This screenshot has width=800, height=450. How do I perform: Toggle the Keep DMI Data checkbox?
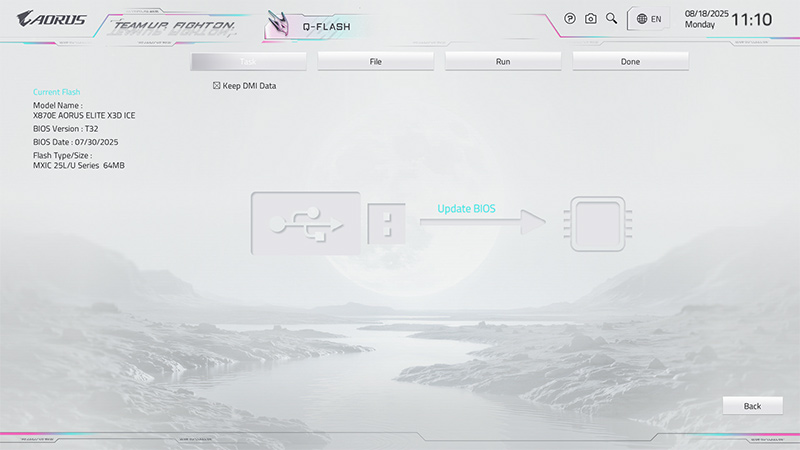(217, 86)
